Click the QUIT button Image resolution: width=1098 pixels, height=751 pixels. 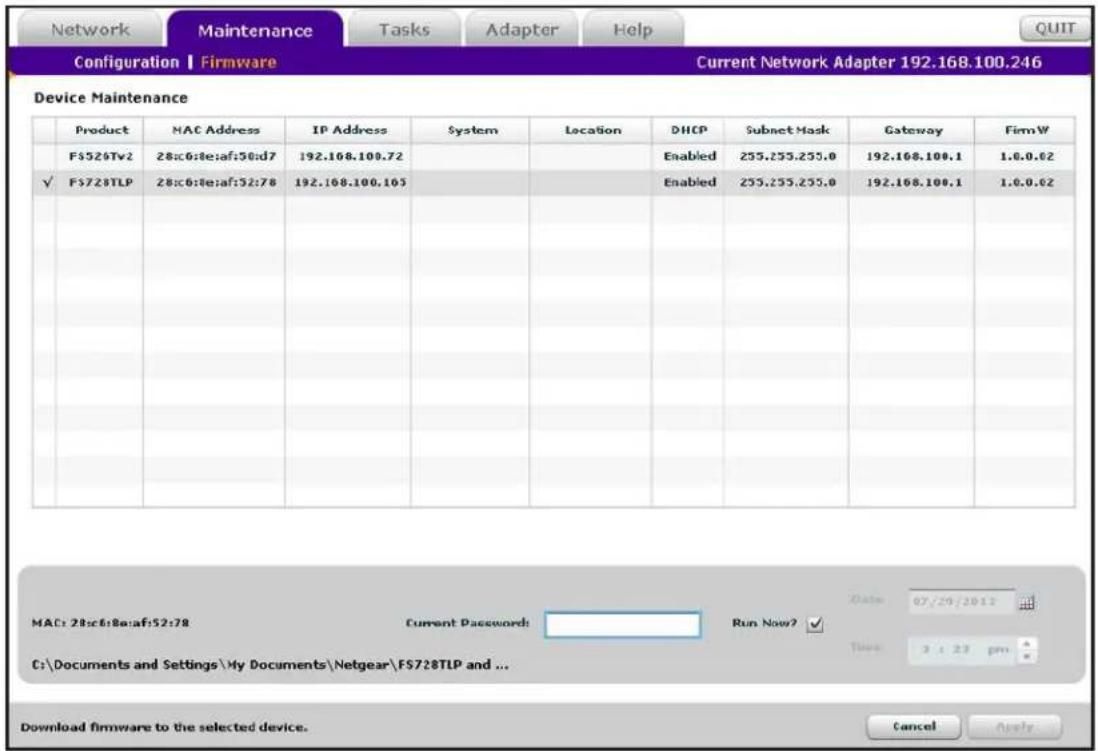tap(1055, 29)
